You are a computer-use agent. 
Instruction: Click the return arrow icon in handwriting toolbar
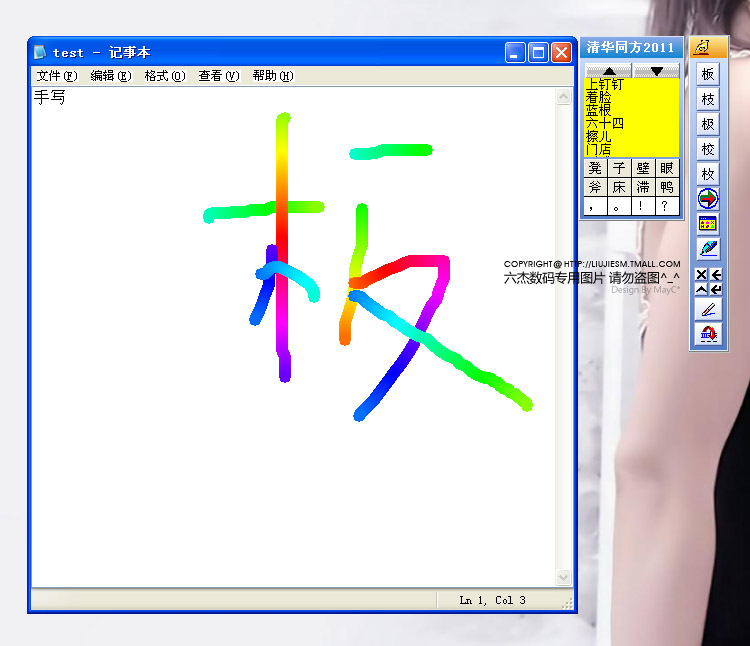pos(716,289)
